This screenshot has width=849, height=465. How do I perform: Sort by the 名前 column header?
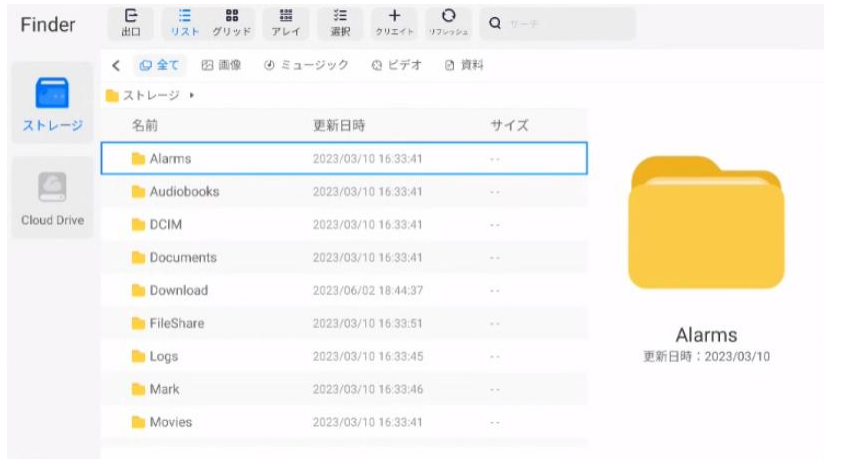click(145, 126)
